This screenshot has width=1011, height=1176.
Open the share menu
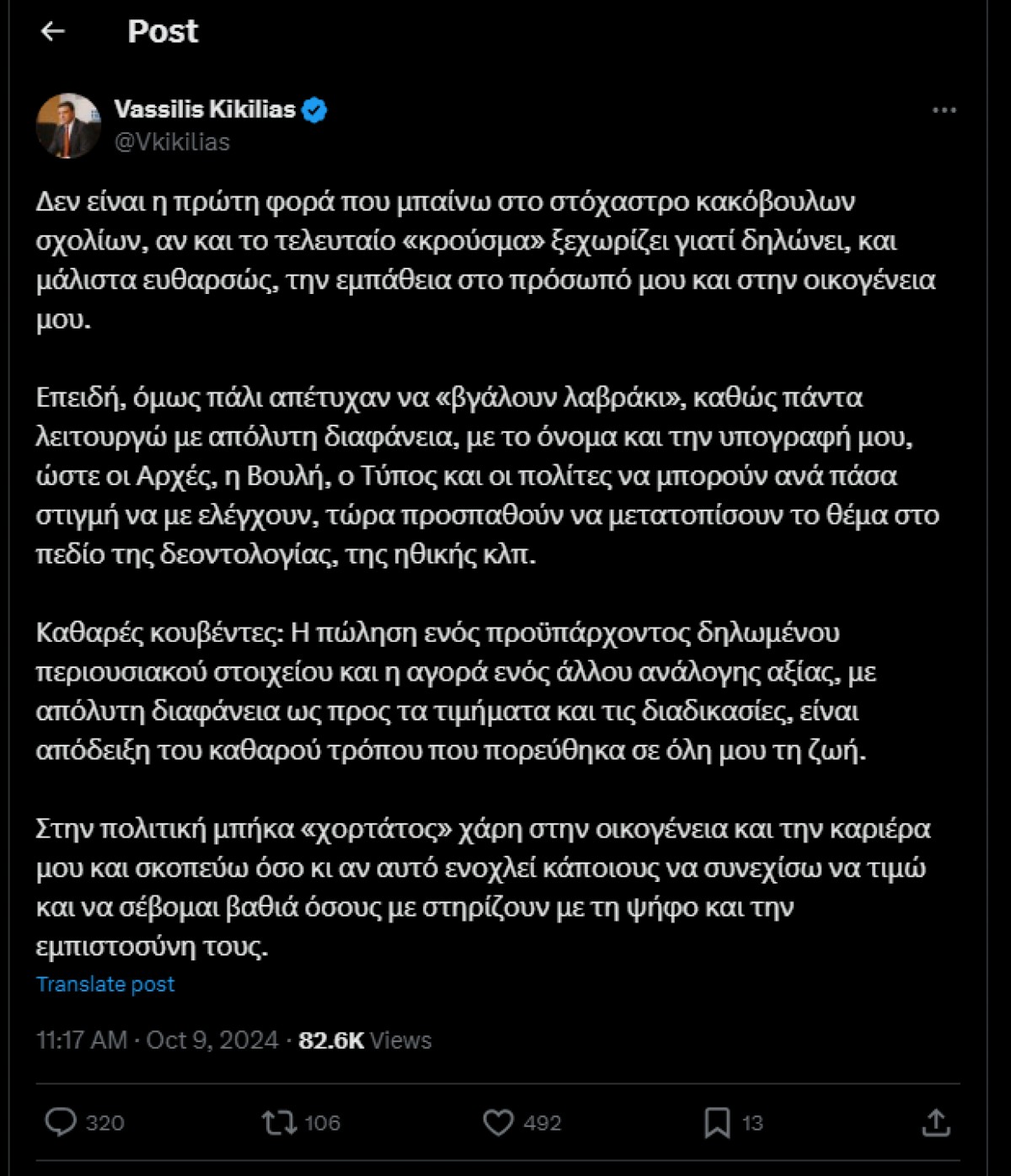(935, 1121)
